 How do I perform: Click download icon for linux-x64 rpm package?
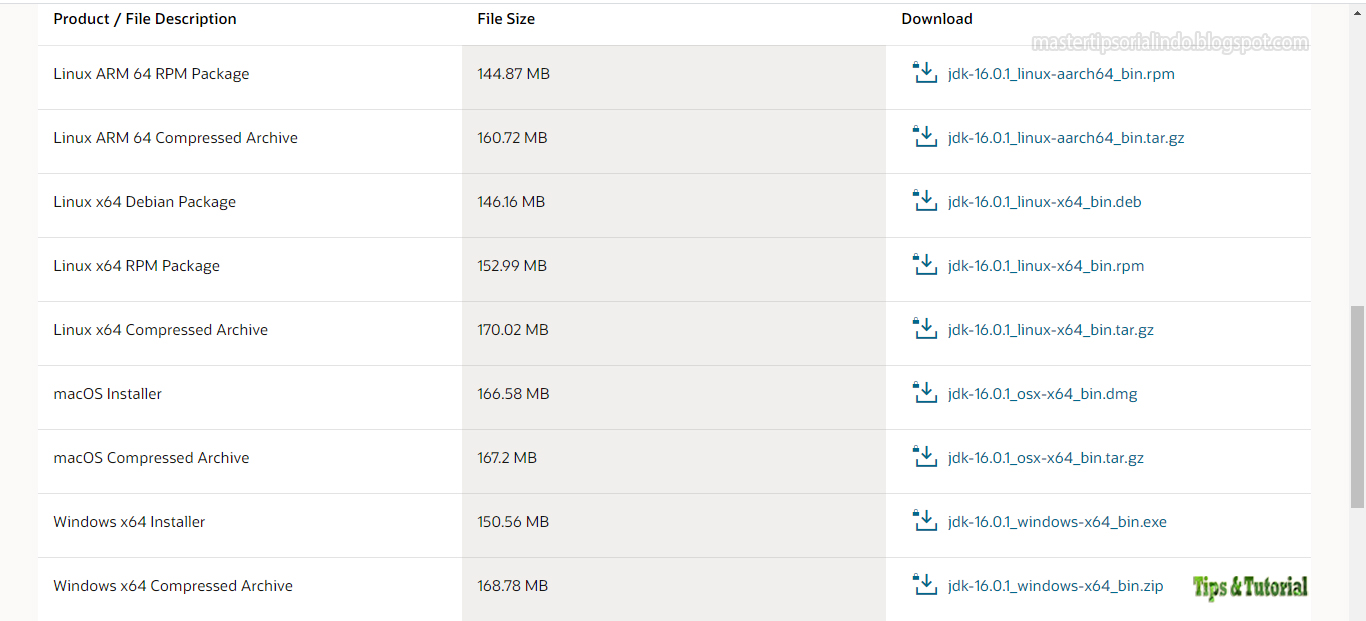tap(925, 265)
